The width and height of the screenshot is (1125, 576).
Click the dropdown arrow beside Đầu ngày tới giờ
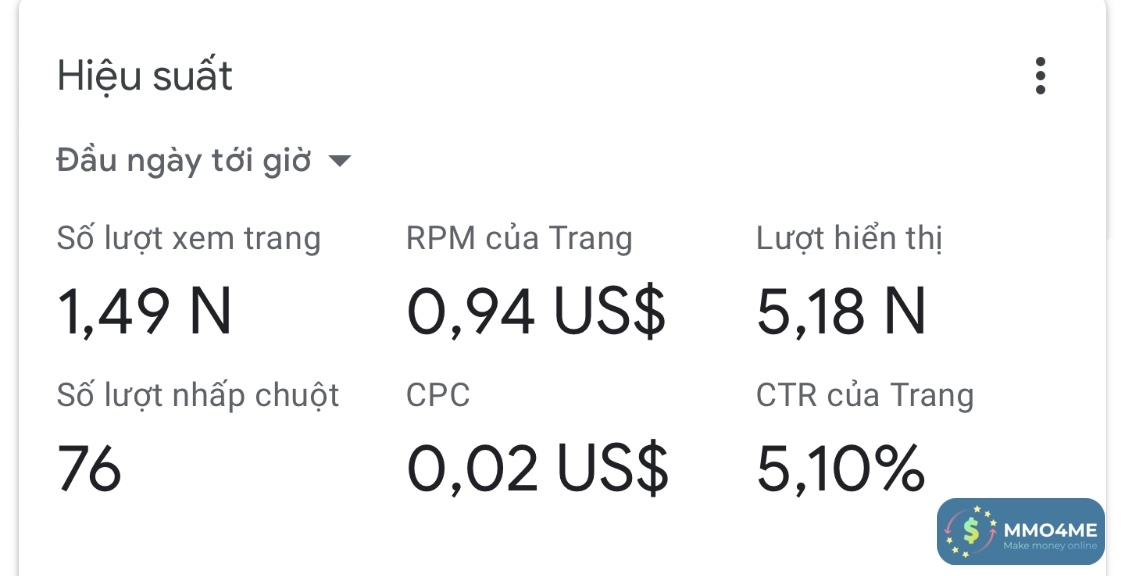[x=340, y=161]
